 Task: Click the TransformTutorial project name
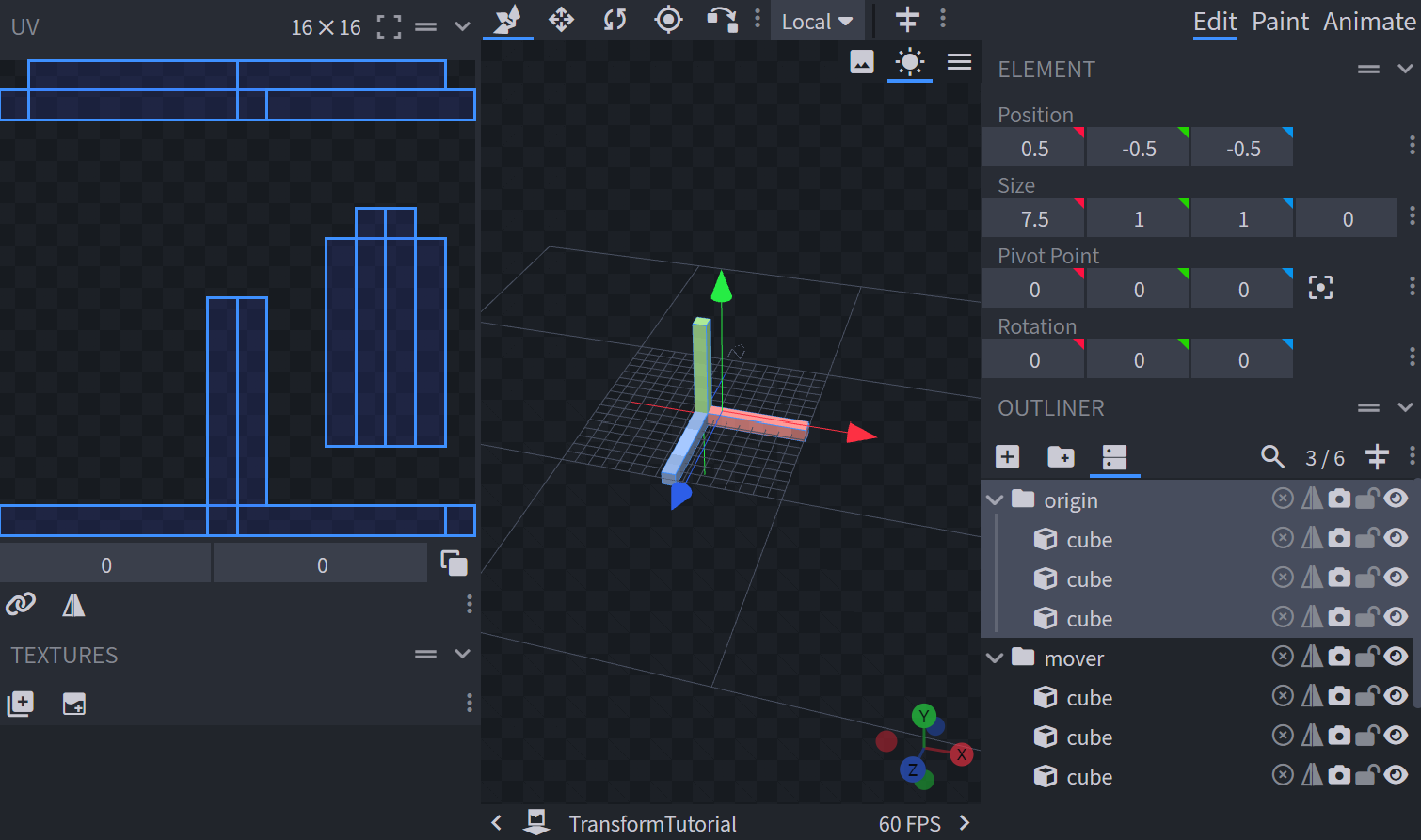pyautogui.click(x=652, y=824)
